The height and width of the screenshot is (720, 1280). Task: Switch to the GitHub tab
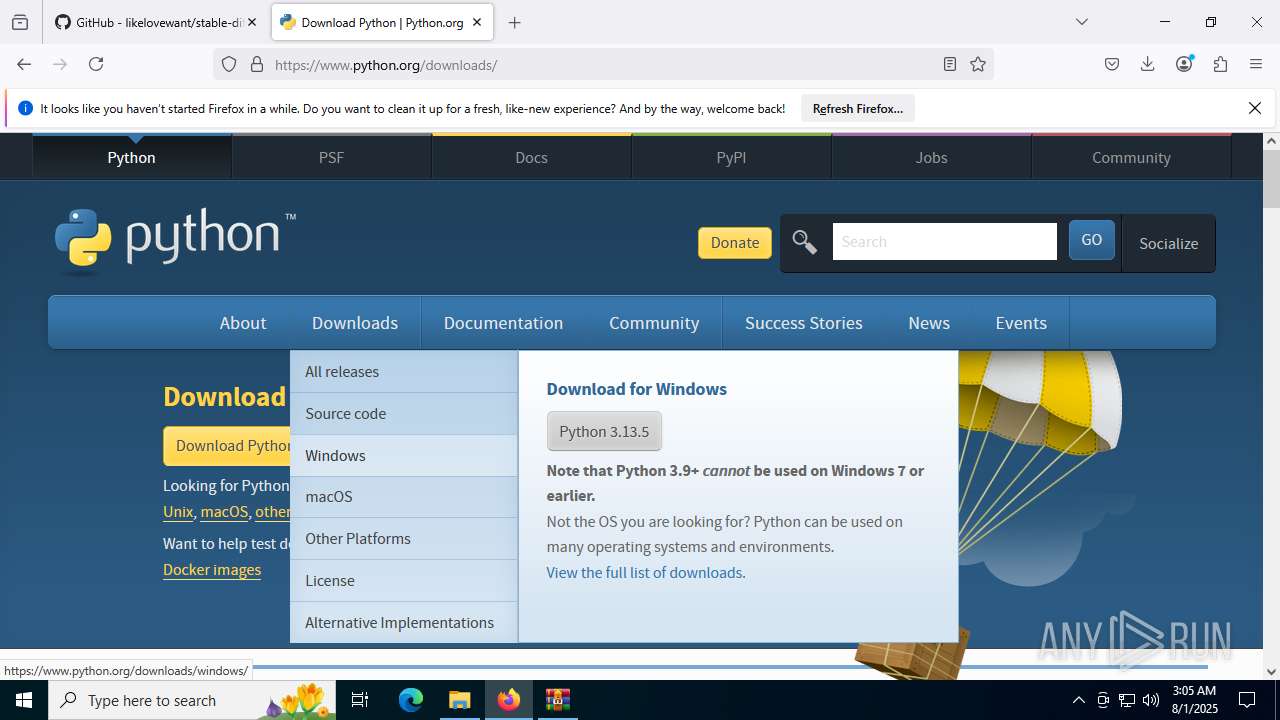156,22
